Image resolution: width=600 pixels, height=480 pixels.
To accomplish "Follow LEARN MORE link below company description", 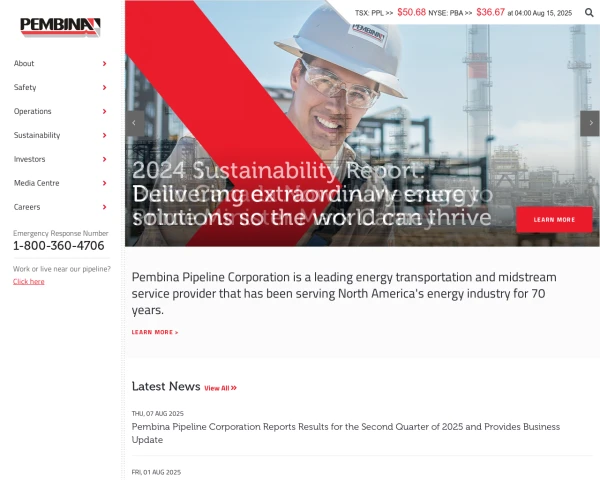I will [x=155, y=332].
